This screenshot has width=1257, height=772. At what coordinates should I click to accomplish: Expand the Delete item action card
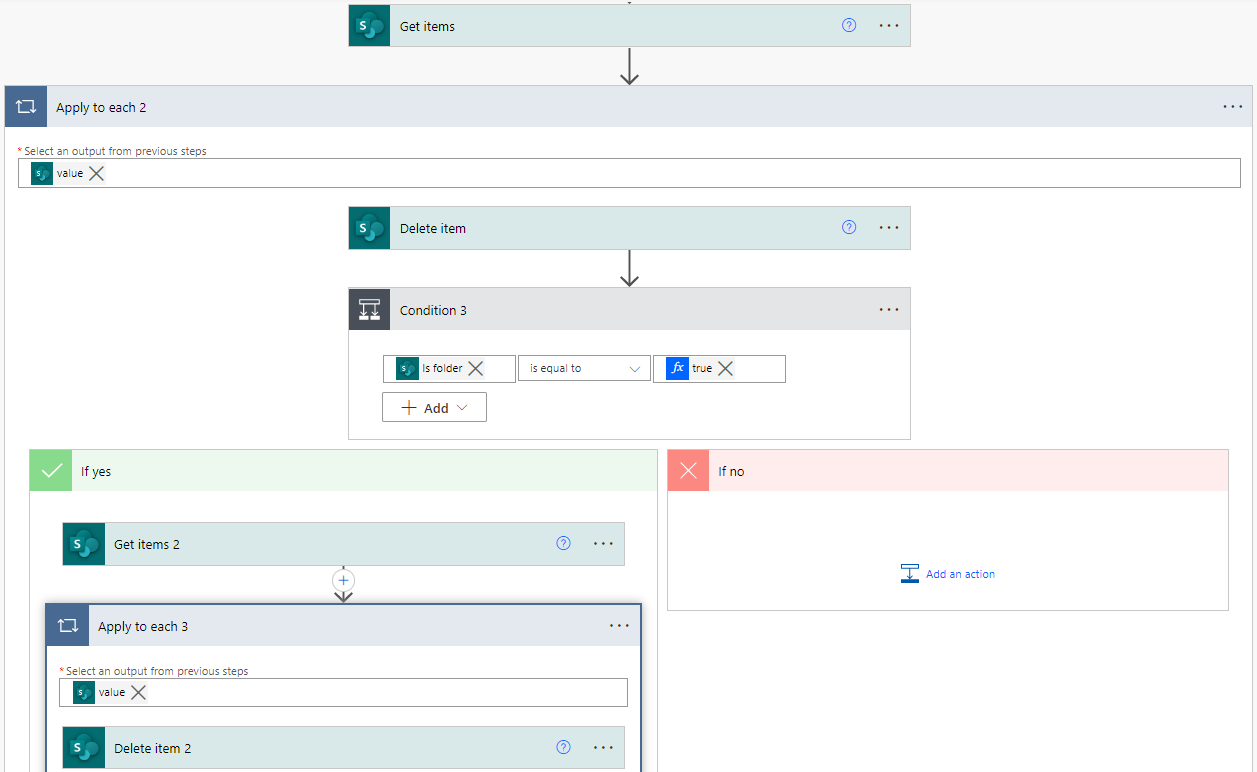pyautogui.click(x=630, y=228)
